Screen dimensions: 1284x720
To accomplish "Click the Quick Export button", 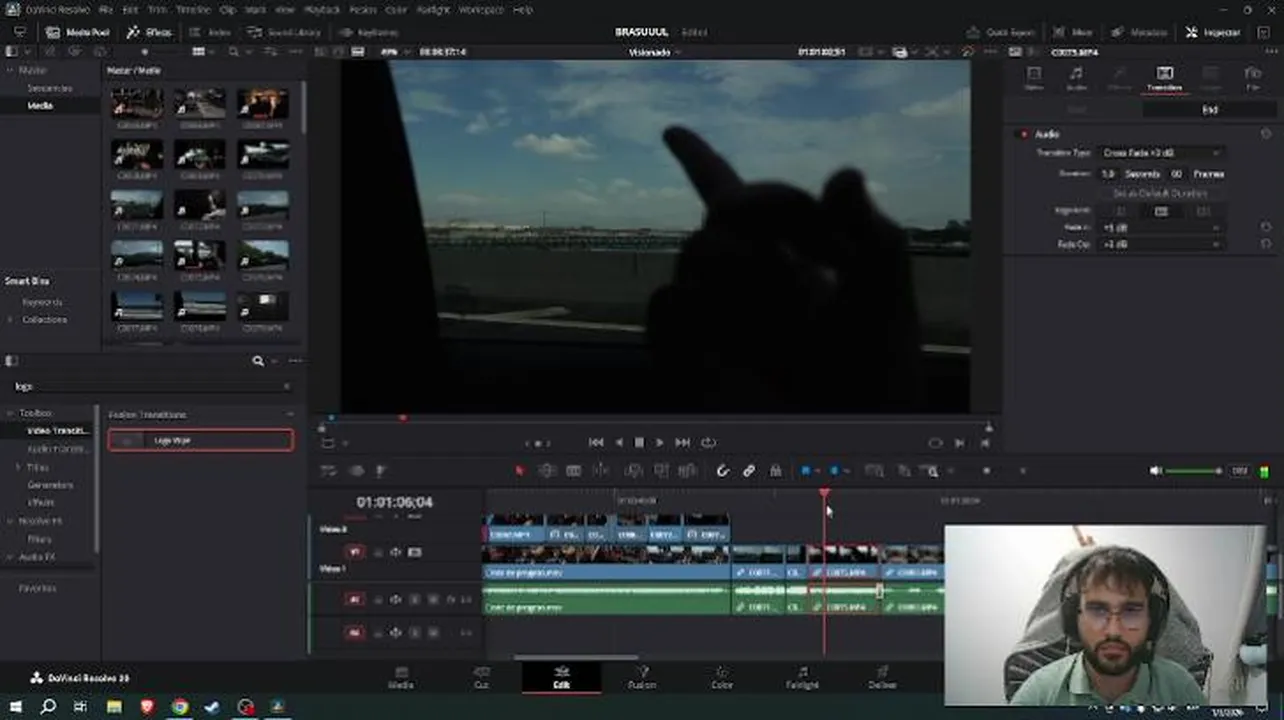I will coord(1001,32).
